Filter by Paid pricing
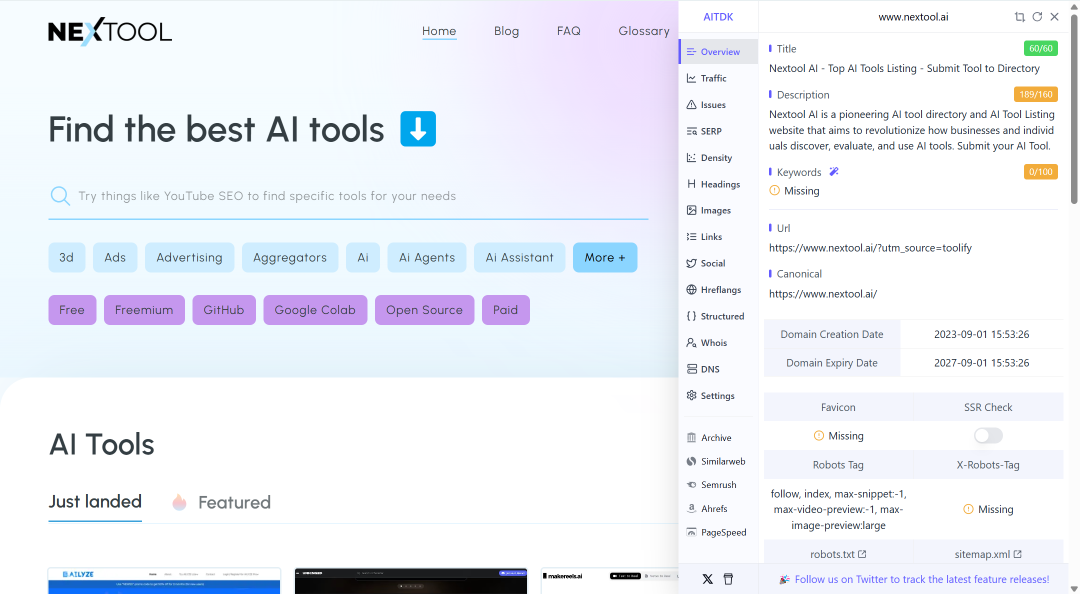The height and width of the screenshot is (594, 1080). click(506, 310)
